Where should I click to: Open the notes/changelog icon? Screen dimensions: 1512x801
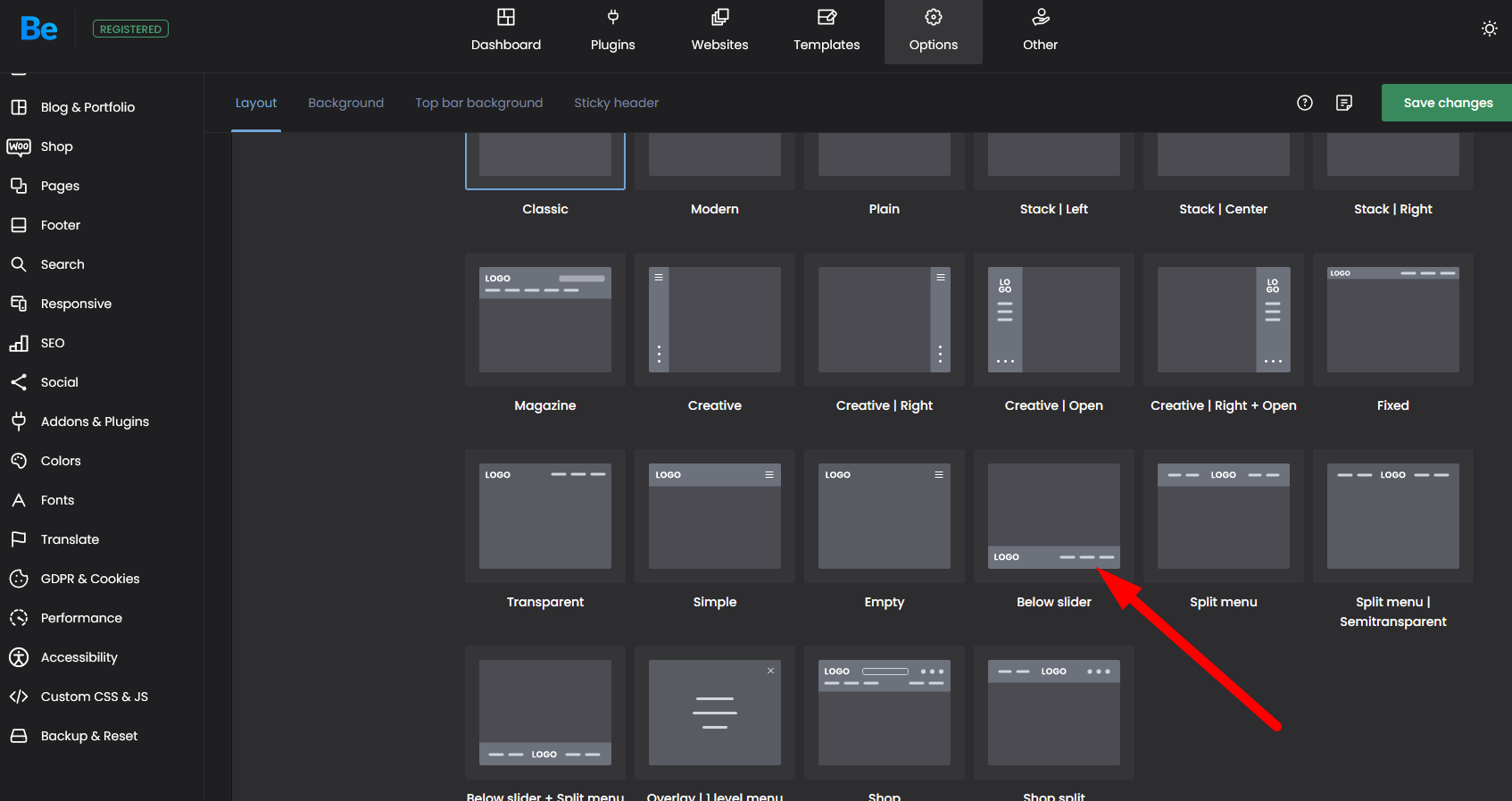[x=1344, y=103]
